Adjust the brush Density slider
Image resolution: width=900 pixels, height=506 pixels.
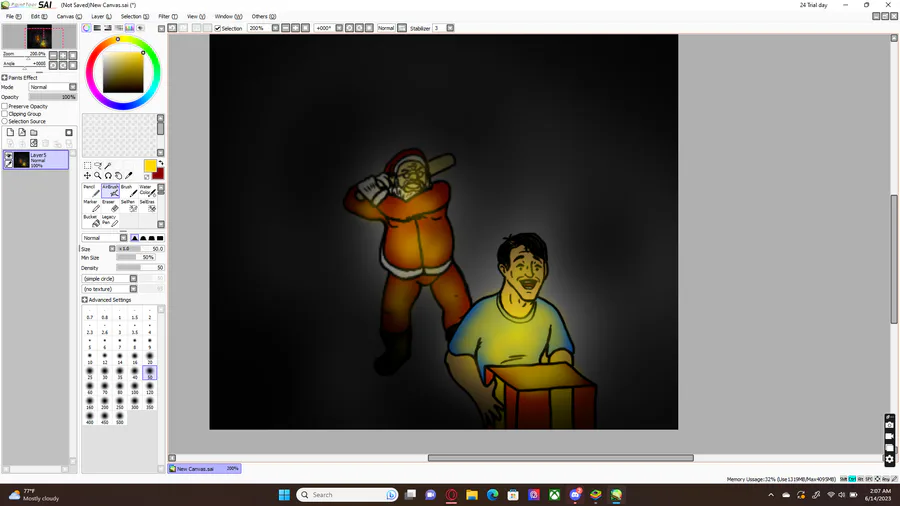pos(140,267)
